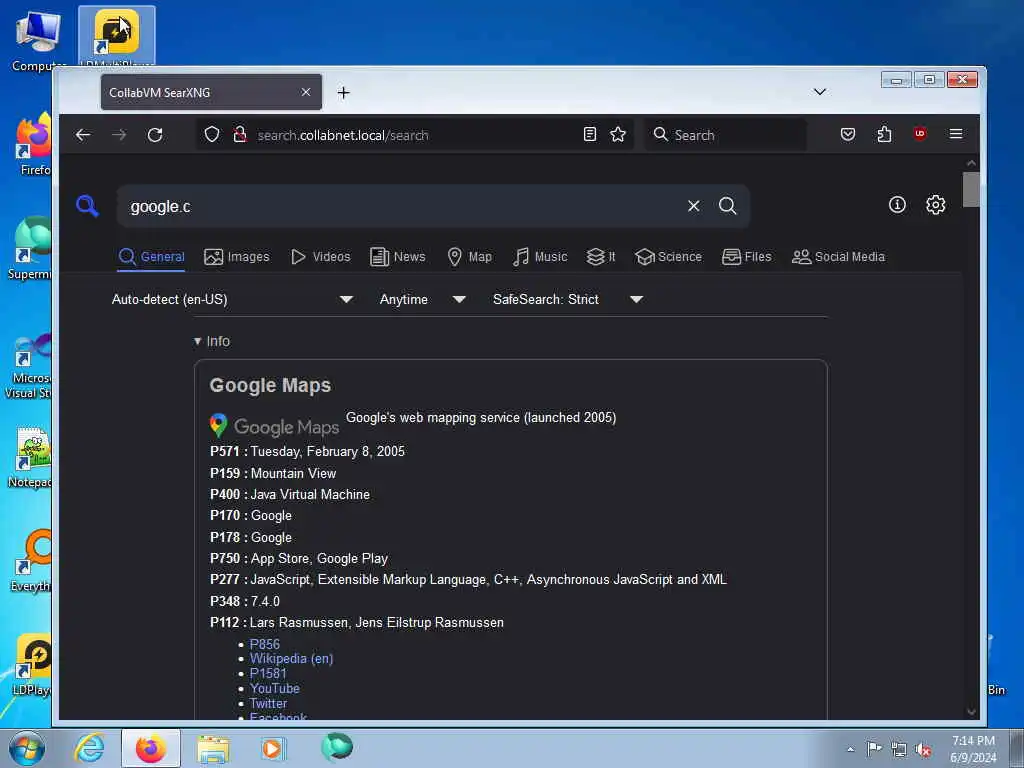Open the Twitter link
This screenshot has height=768, width=1024.
click(268, 703)
